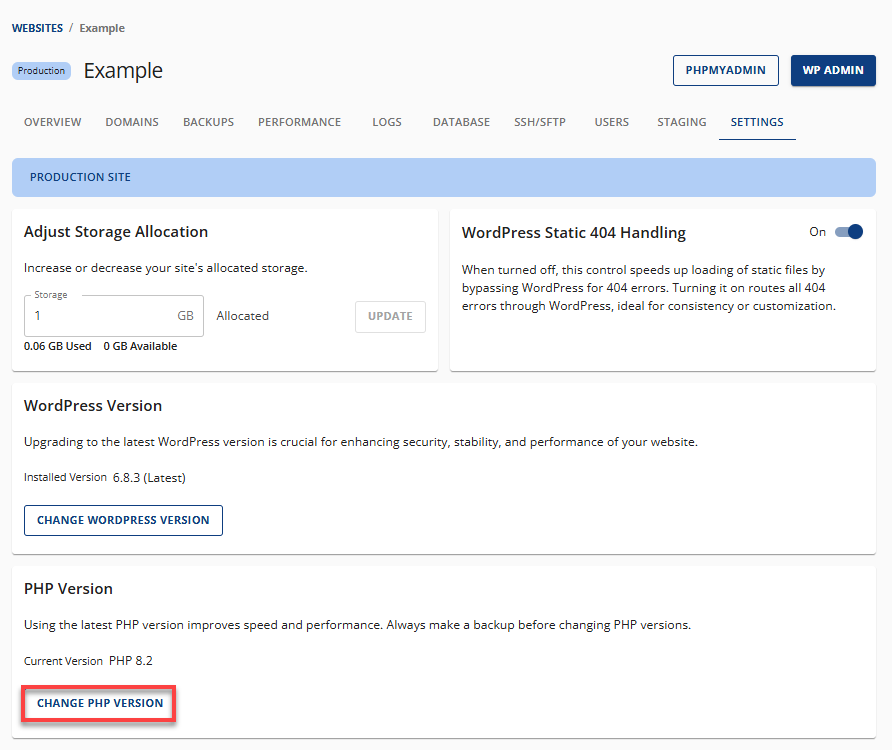Switch to the Overview tab

click(x=52, y=122)
